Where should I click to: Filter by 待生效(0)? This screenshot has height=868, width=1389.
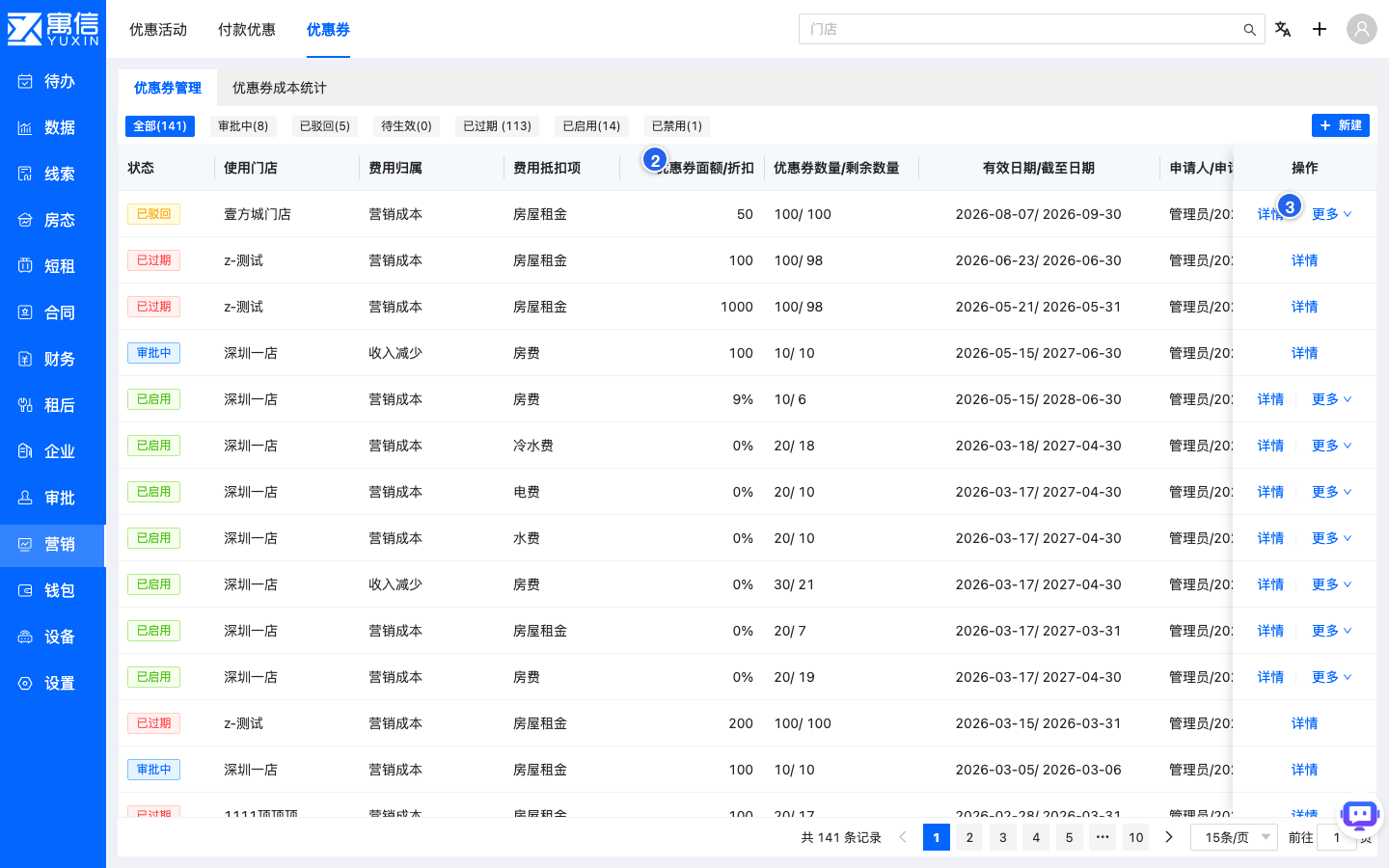point(406,126)
